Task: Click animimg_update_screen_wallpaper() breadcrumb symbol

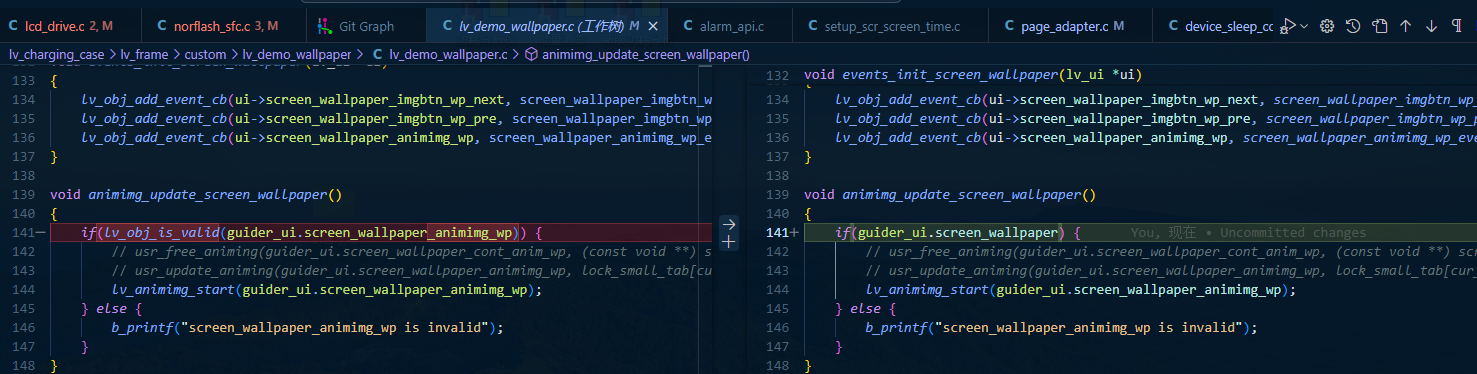Action: click(x=646, y=54)
